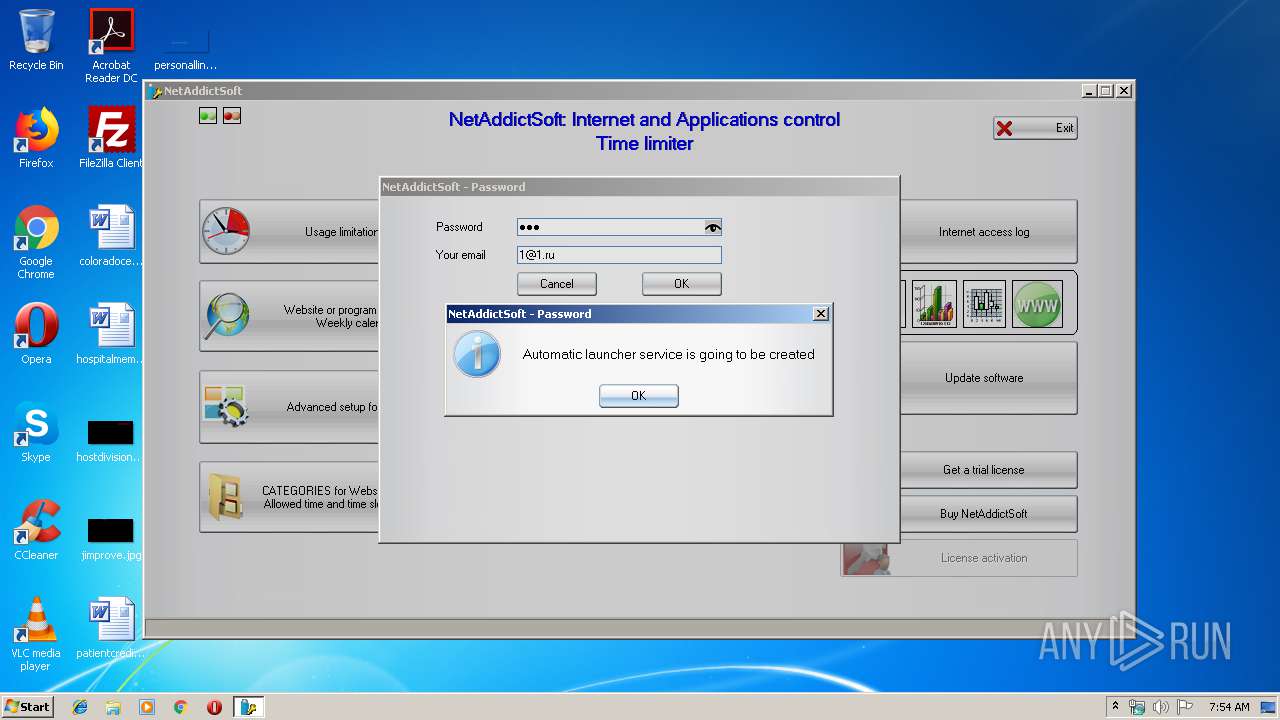1280x720 pixels.
Task: Launch Chrome from taskbar
Action: tap(180, 707)
